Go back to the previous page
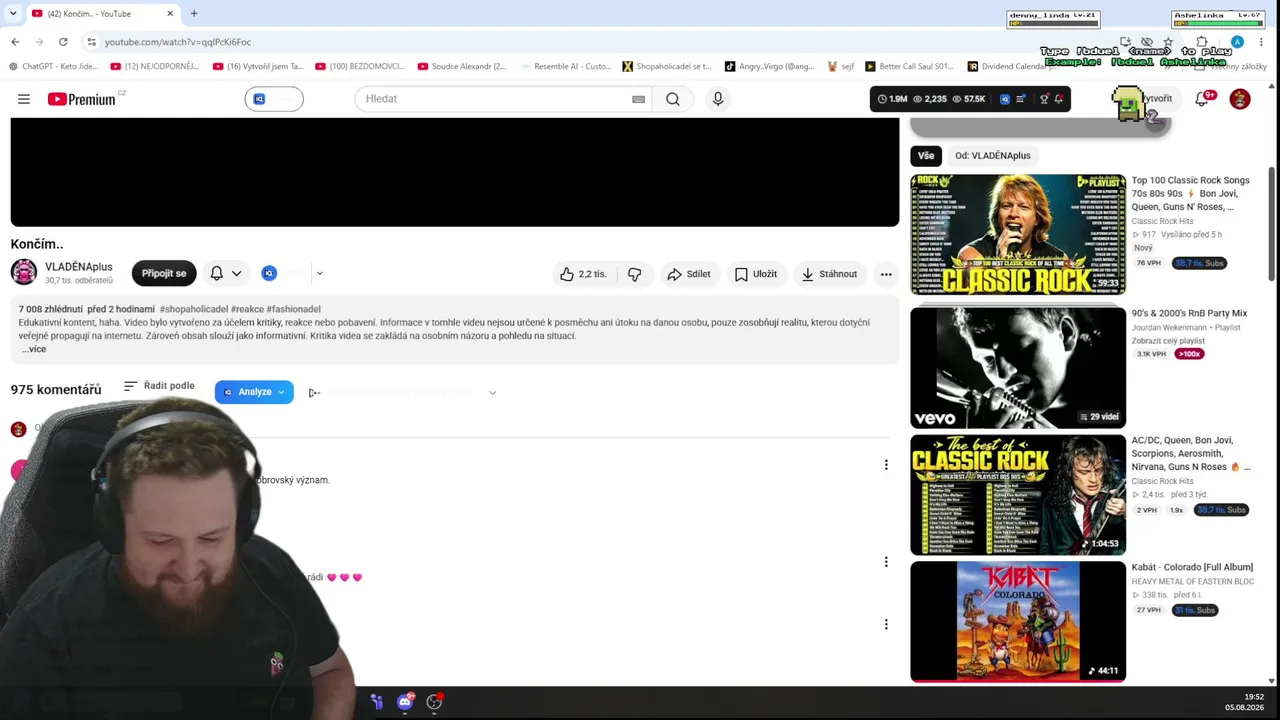Screen dimensions: 1280x720 coord(15,42)
